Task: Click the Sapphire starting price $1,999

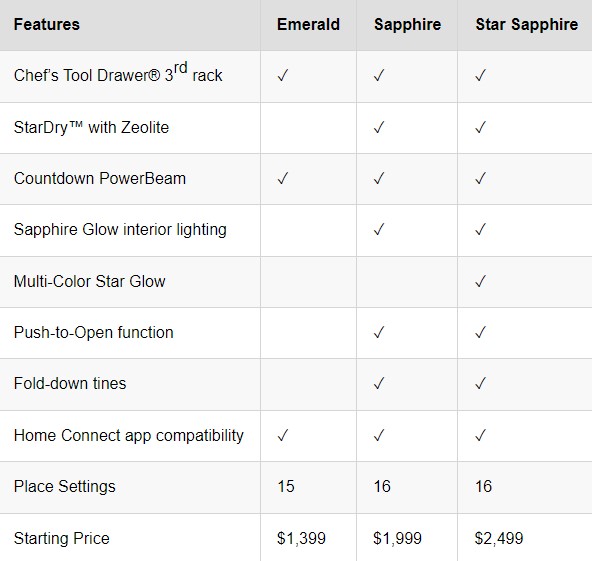Action: pyautogui.click(x=398, y=538)
